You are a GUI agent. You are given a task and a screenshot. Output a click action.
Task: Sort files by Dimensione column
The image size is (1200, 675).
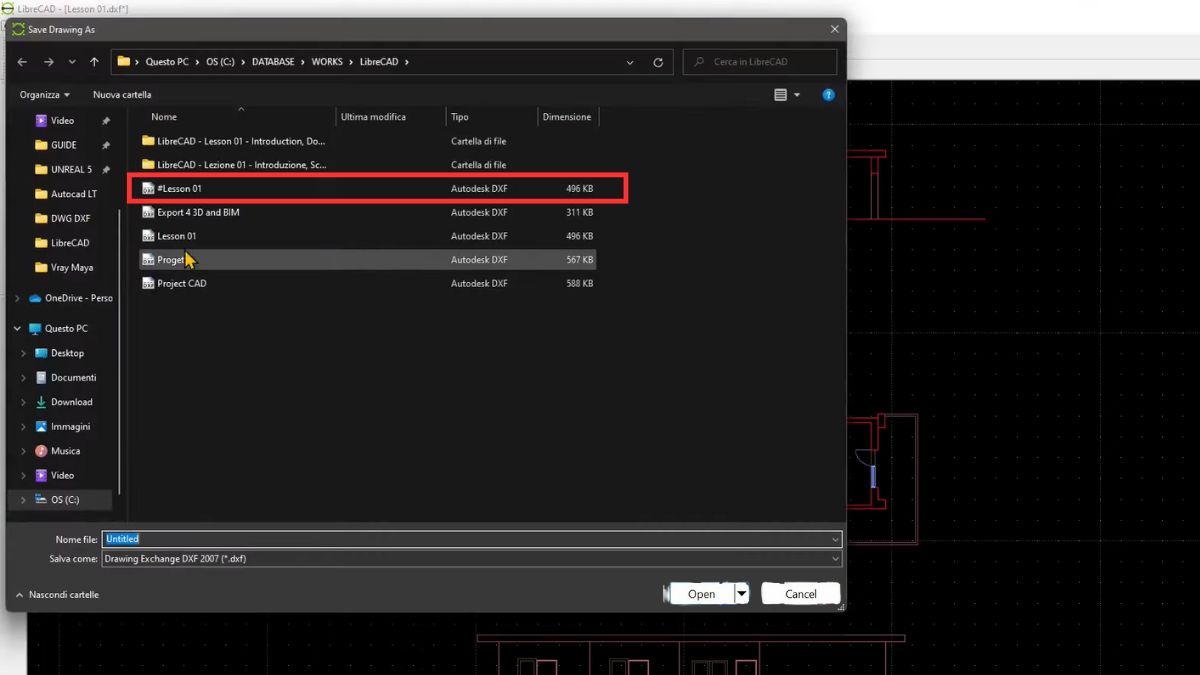click(x=567, y=117)
